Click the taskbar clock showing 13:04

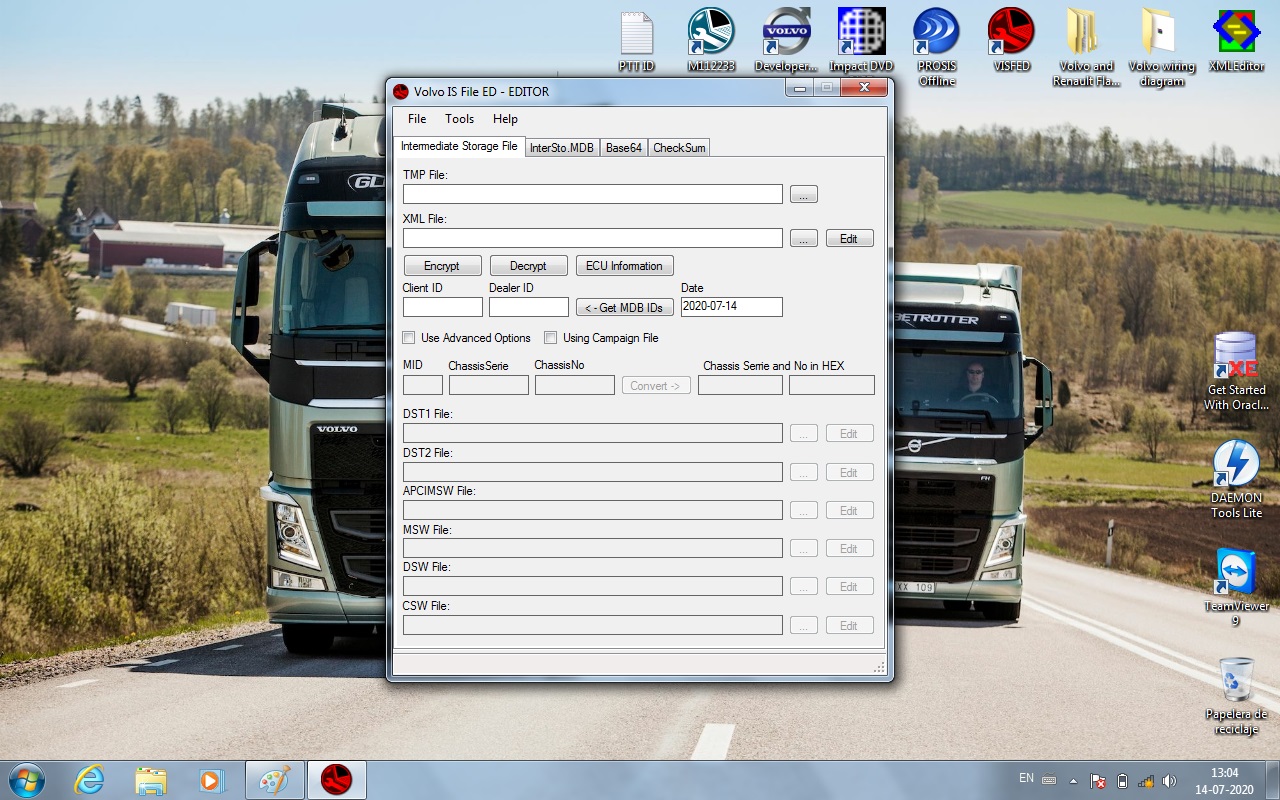tap(1224, 773)
